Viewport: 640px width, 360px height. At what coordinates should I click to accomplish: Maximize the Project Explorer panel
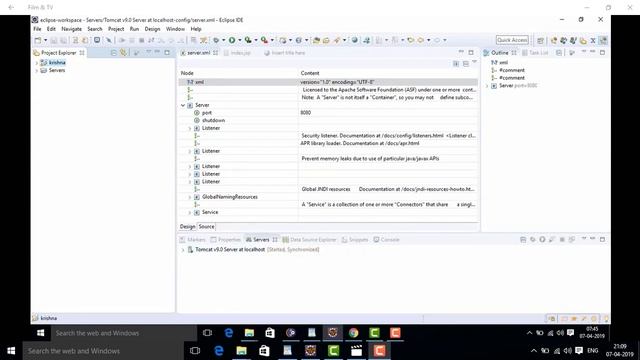(x=167, y=52)
